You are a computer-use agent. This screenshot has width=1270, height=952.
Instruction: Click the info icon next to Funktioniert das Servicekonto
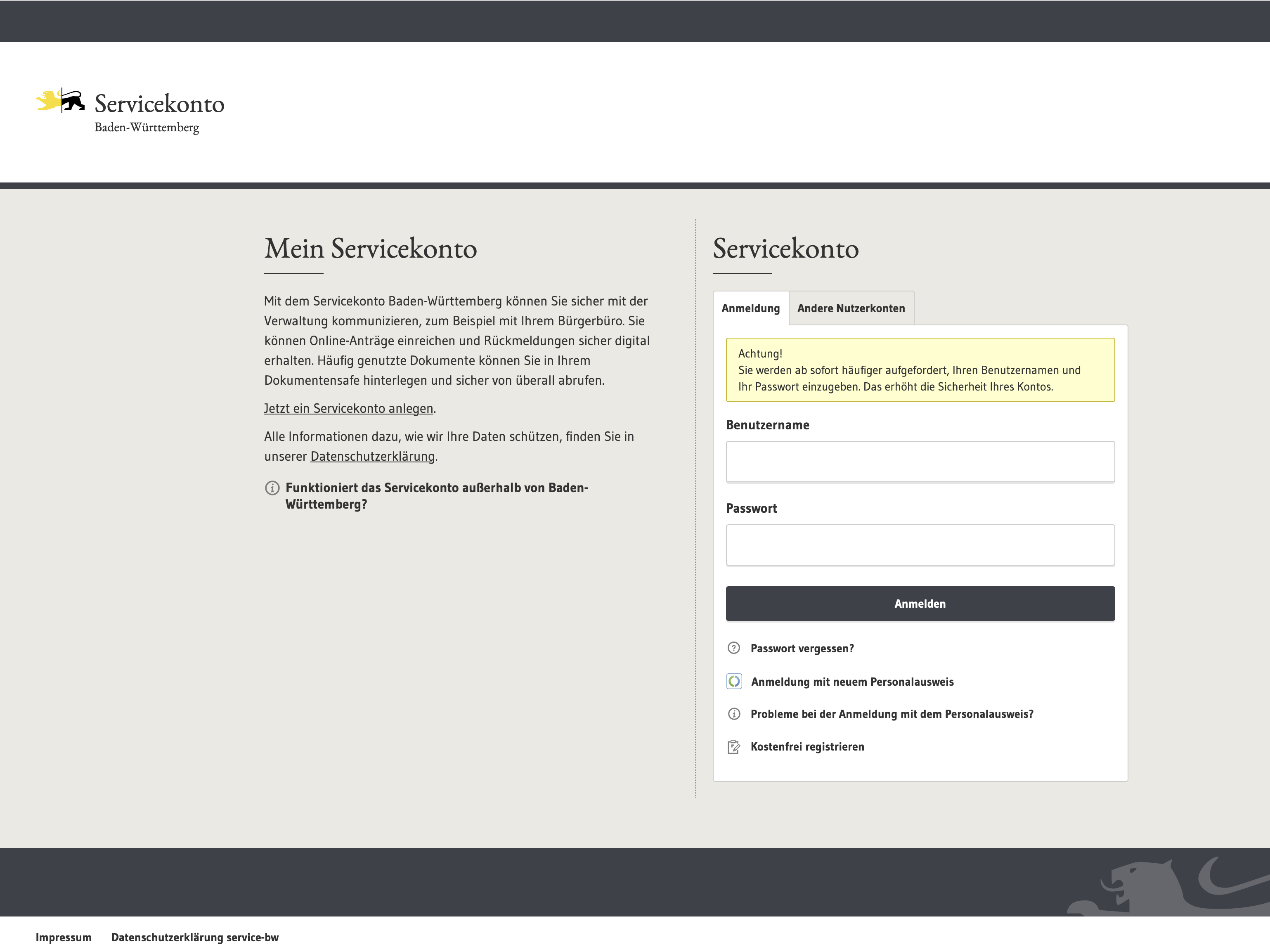click(272, 488)
